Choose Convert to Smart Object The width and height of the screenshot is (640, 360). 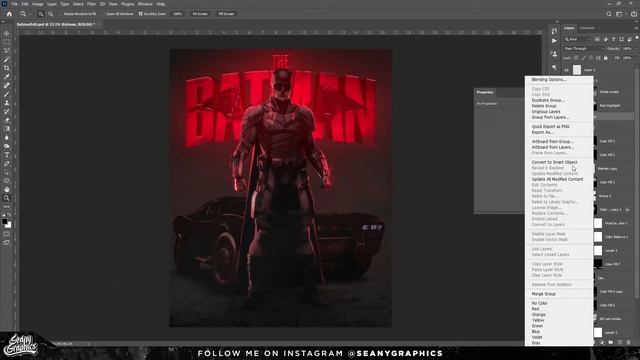[x=554, y=162]
